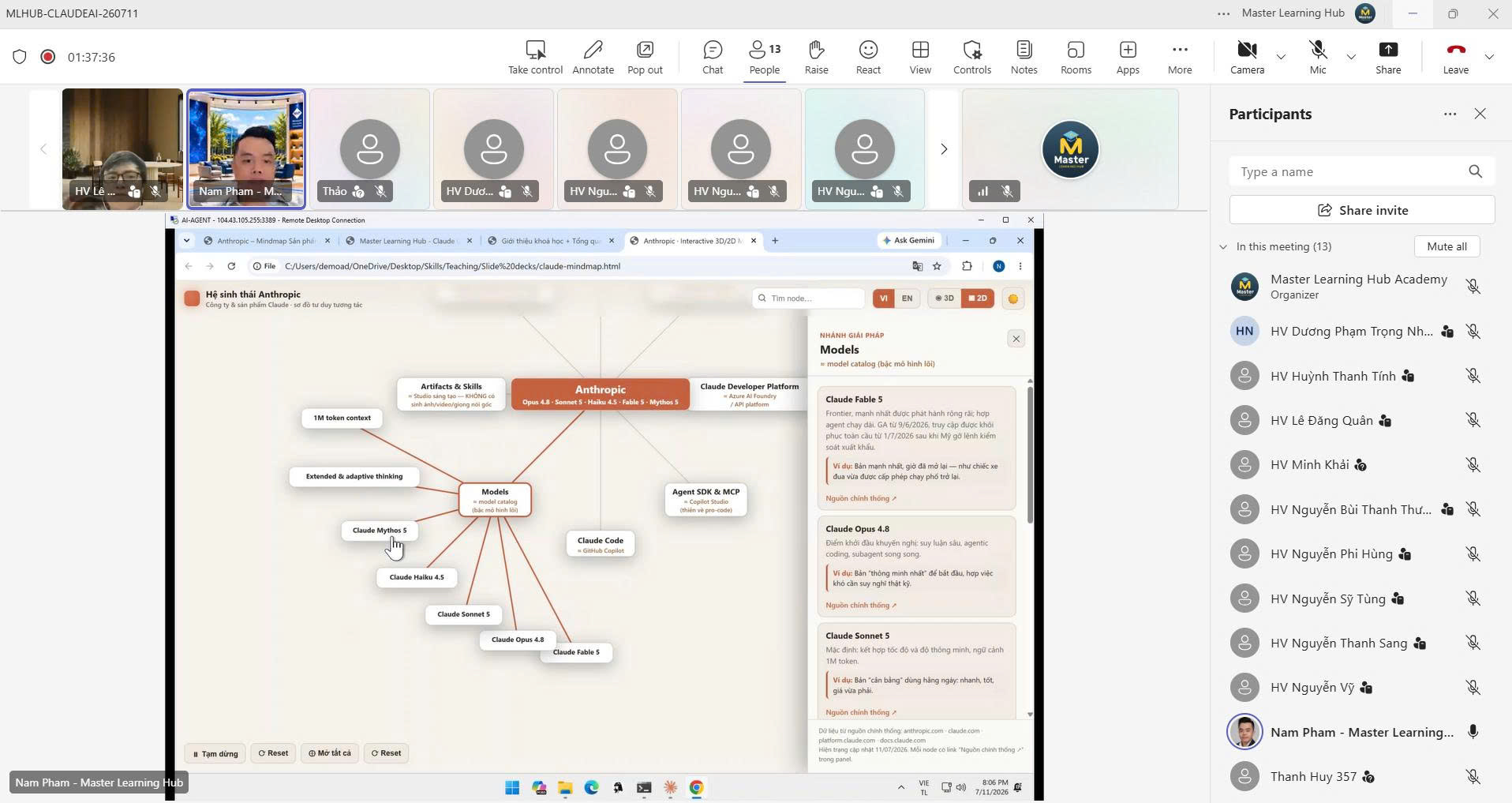Click the mic icon for Nam Pham
The width and height of the screenshot is (1512, 803).
1473,732
